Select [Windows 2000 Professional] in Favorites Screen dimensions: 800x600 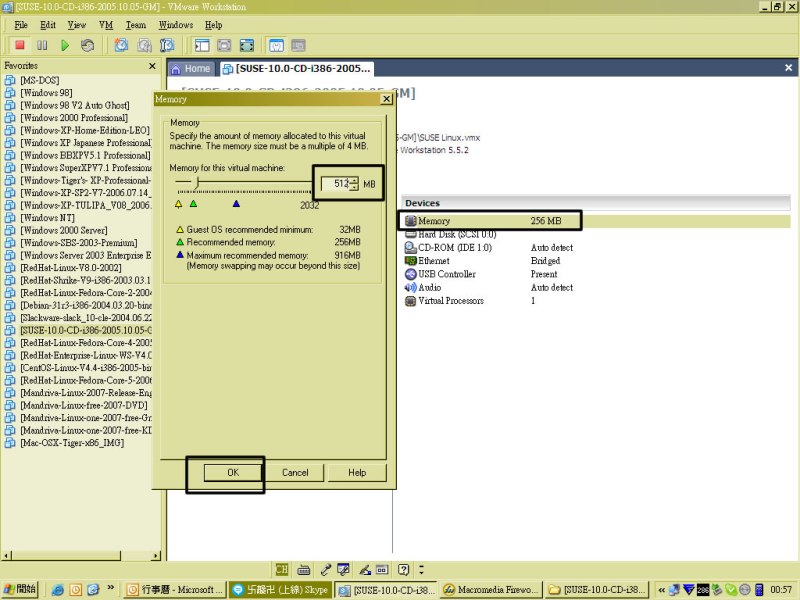[74, 118]
